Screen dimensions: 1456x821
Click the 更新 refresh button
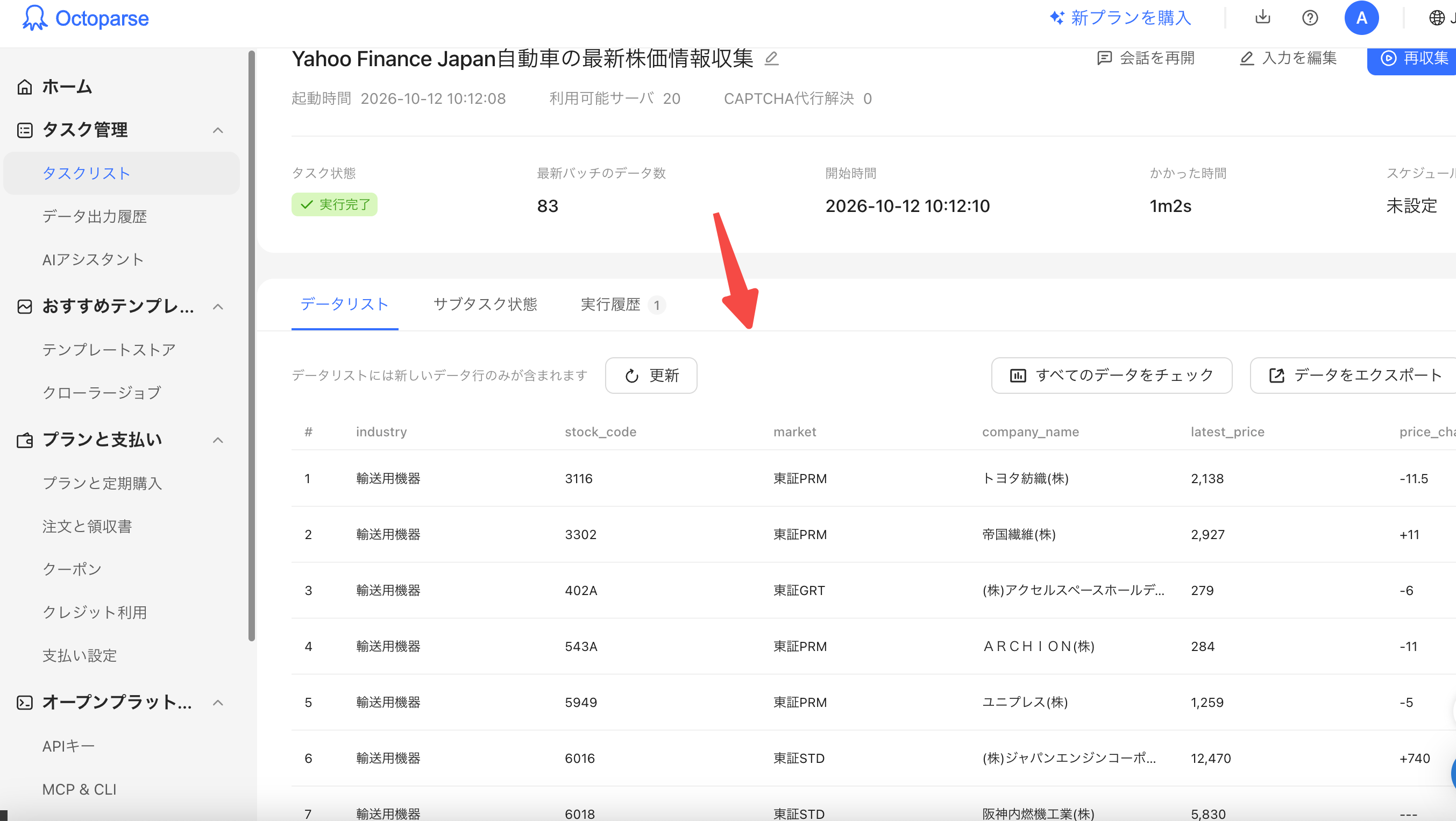[651, 376]
